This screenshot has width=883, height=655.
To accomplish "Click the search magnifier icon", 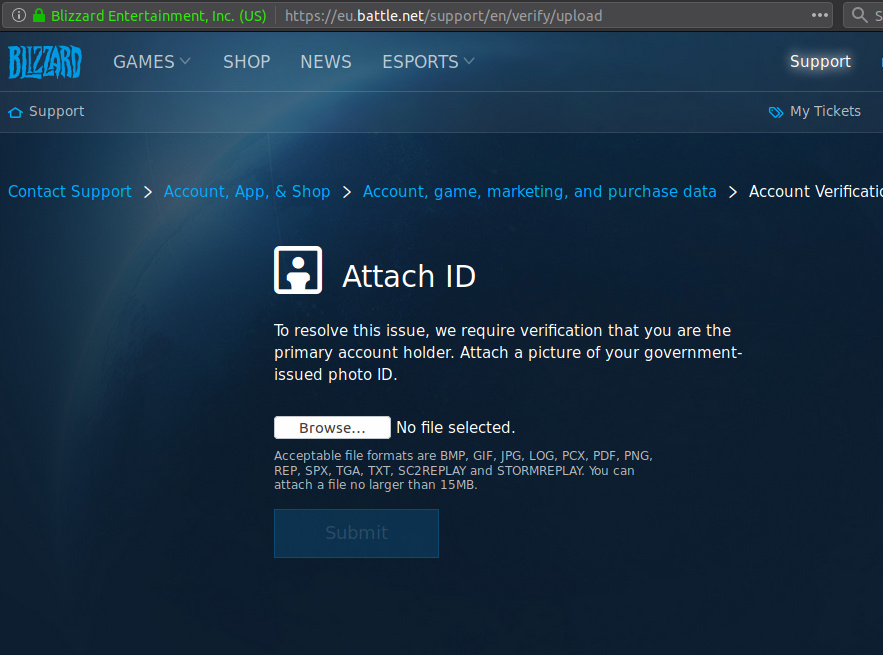I will click(859, 15).
